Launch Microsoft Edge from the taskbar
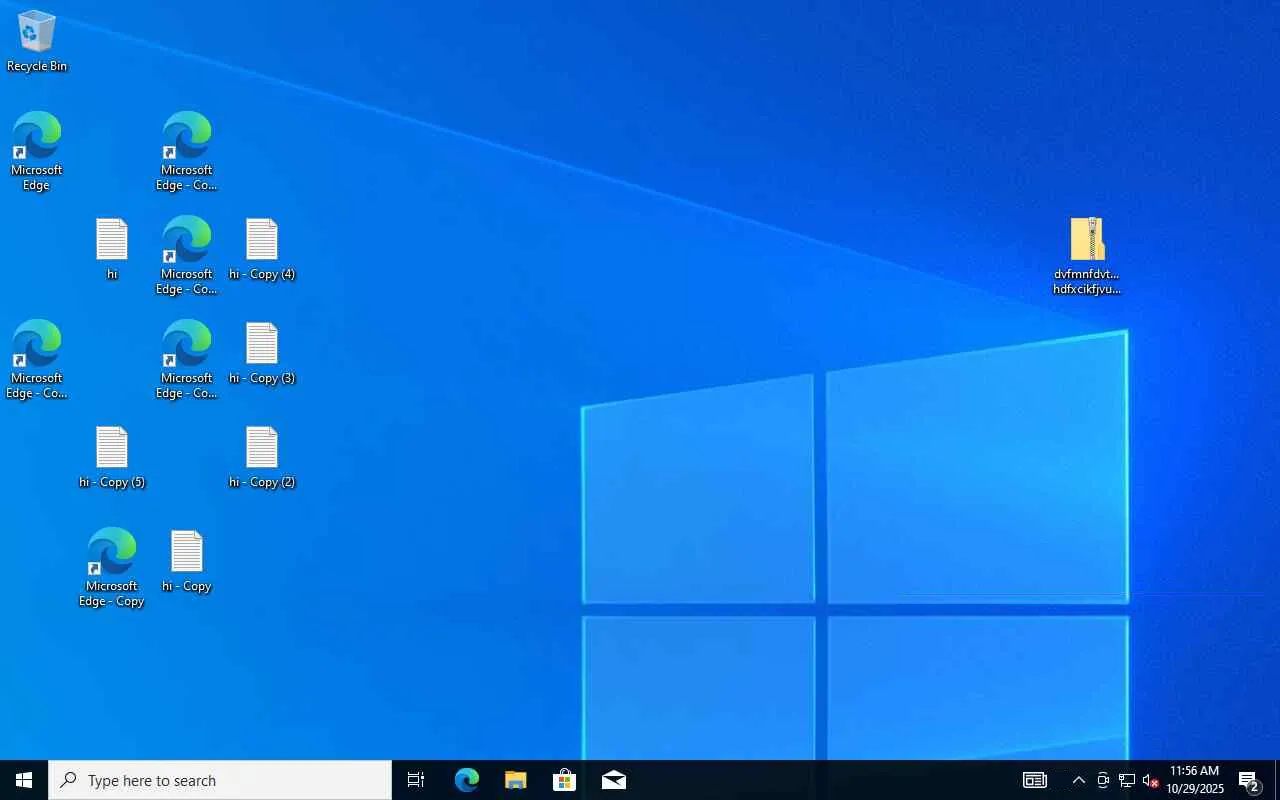Image resolution: width=1280 pixels, height=800 pixels. (466, 780)
